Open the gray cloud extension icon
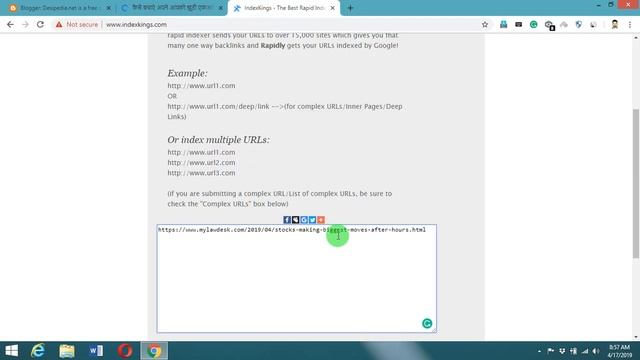The height and width of the screenshot is (360, 640). [564, 24]
